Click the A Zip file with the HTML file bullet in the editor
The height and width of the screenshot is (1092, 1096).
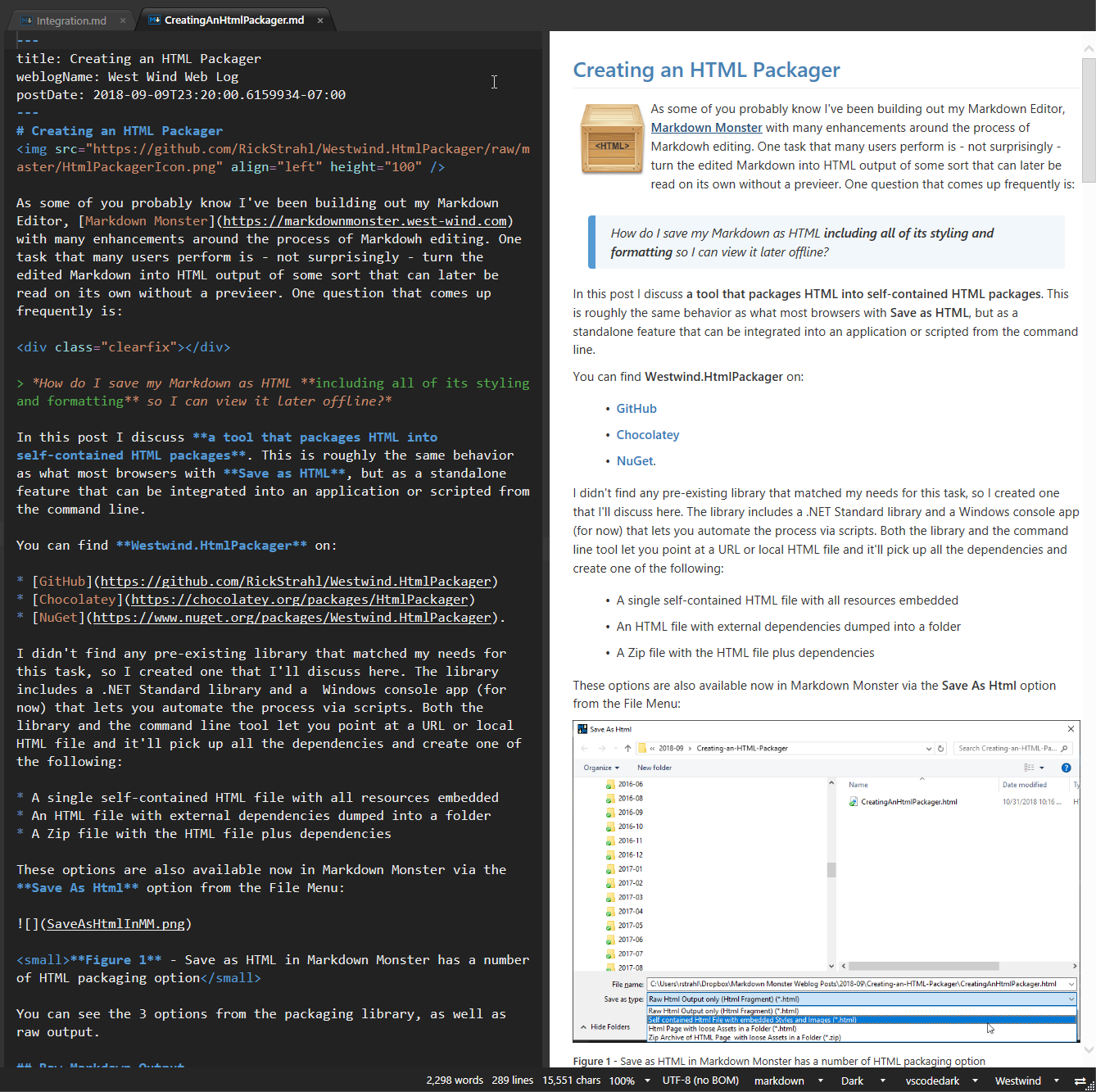click(x=204, y=834)
